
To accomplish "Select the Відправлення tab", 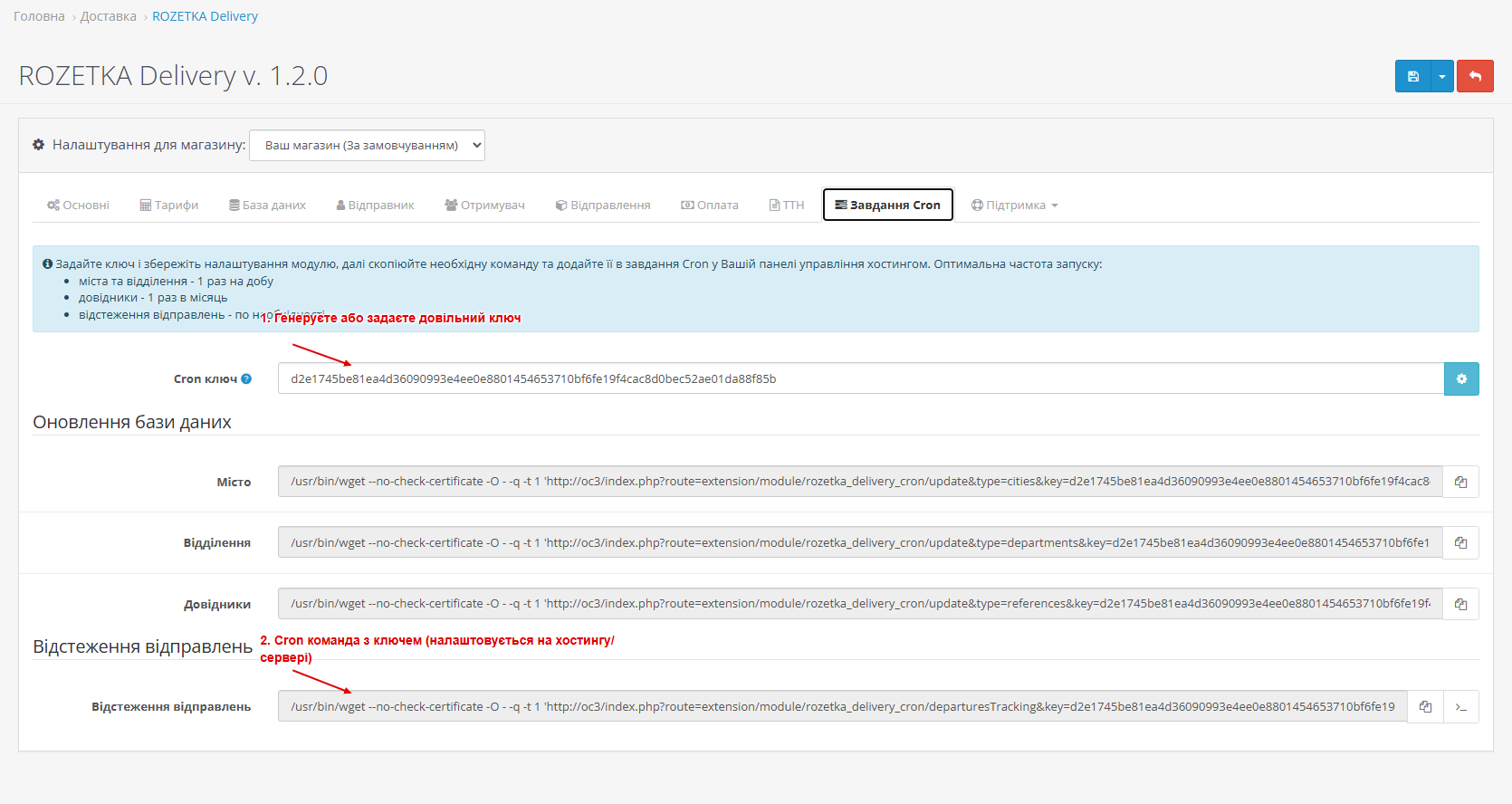I will tap(603, 205).
